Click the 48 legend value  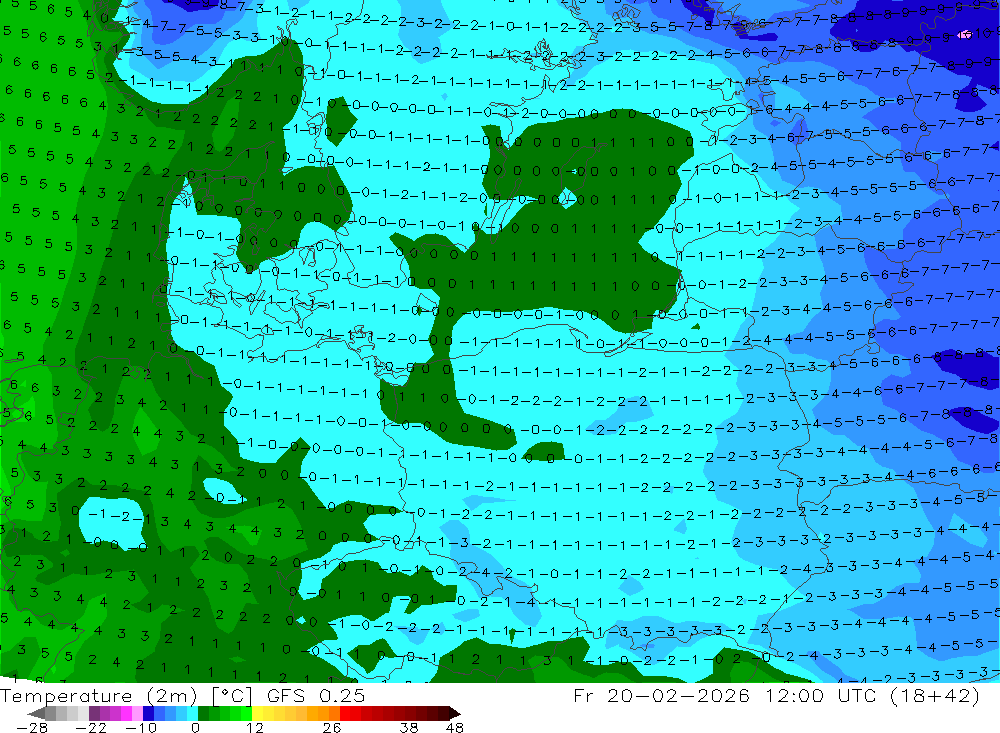(x=455, y=727)
